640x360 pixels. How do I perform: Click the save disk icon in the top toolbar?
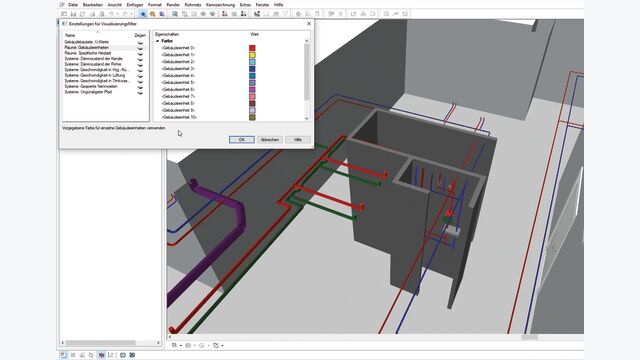point(73,14)
